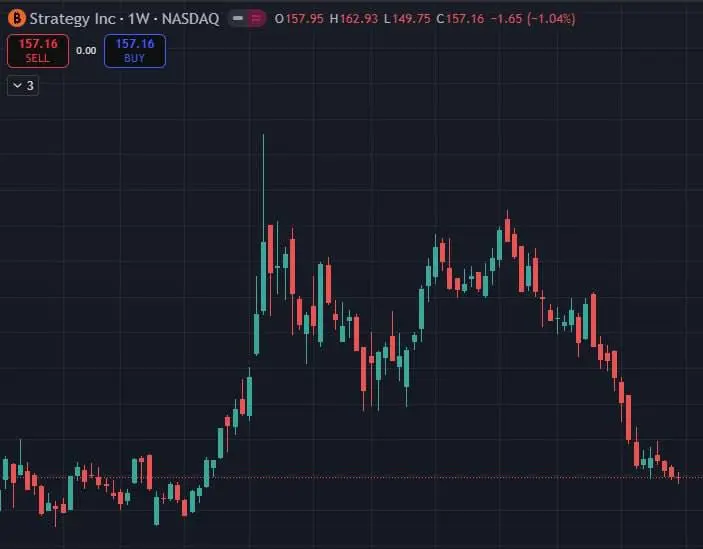Expand the collapsed indicators legend showing 3
The height and width of the screenshot is (549, 703).
pos(23,85)
